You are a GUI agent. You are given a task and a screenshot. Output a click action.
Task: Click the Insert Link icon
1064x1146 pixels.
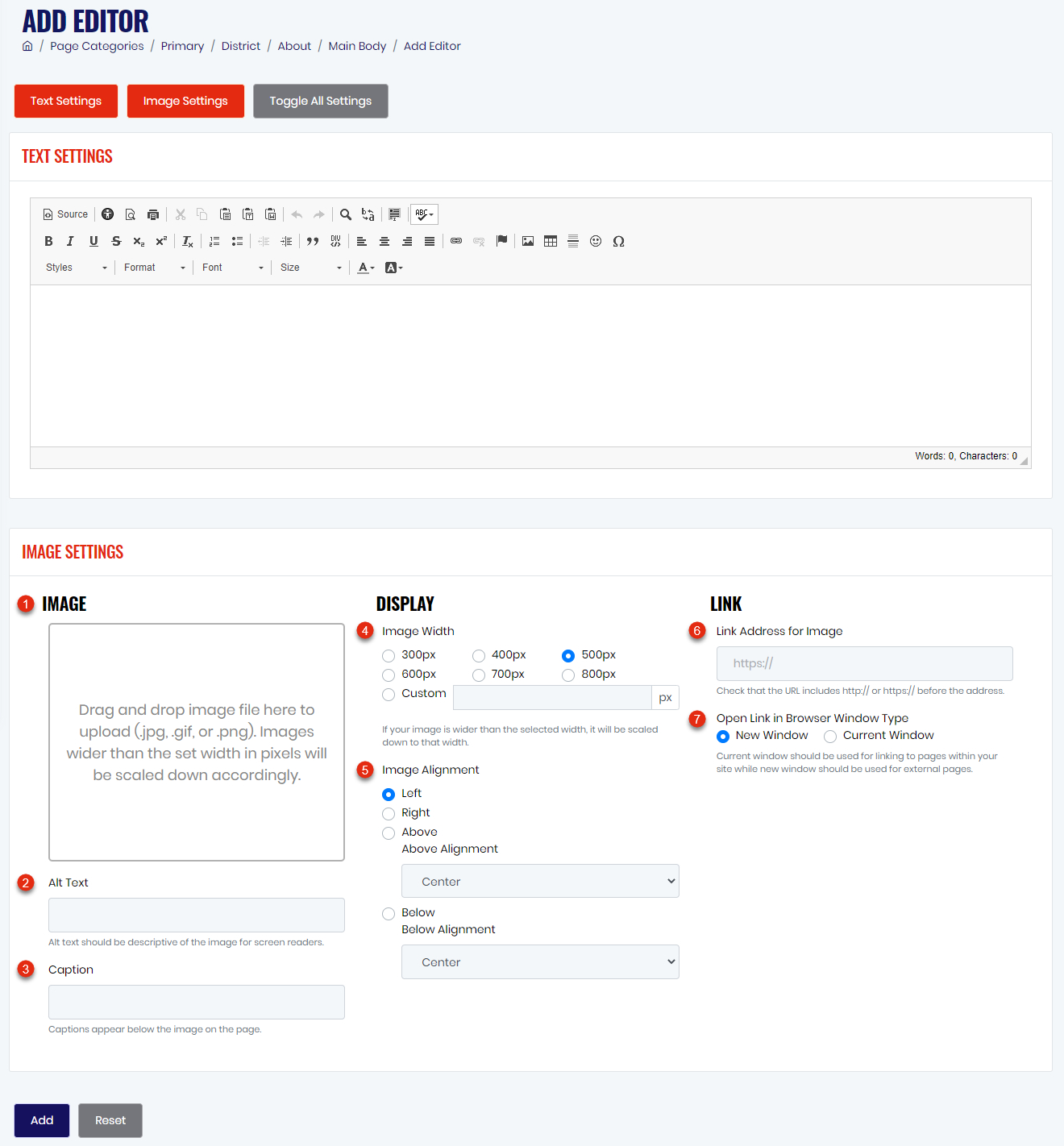[456, 241]
